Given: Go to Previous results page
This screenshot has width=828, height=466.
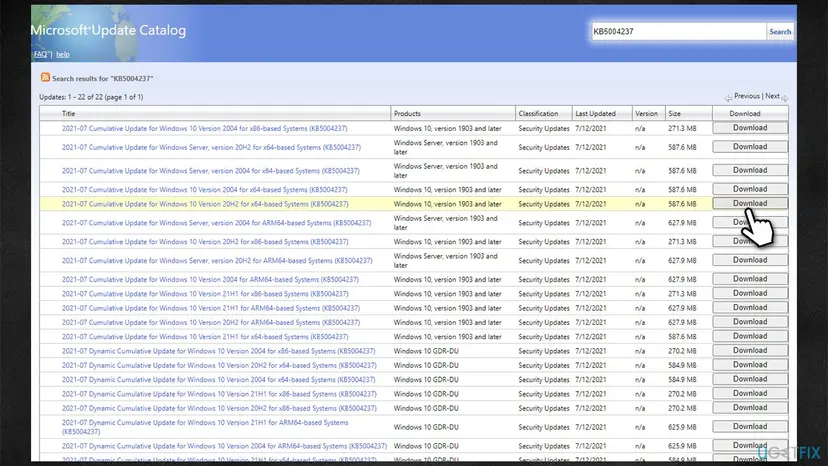Looking at the screenshot, I should coord(747,96).
